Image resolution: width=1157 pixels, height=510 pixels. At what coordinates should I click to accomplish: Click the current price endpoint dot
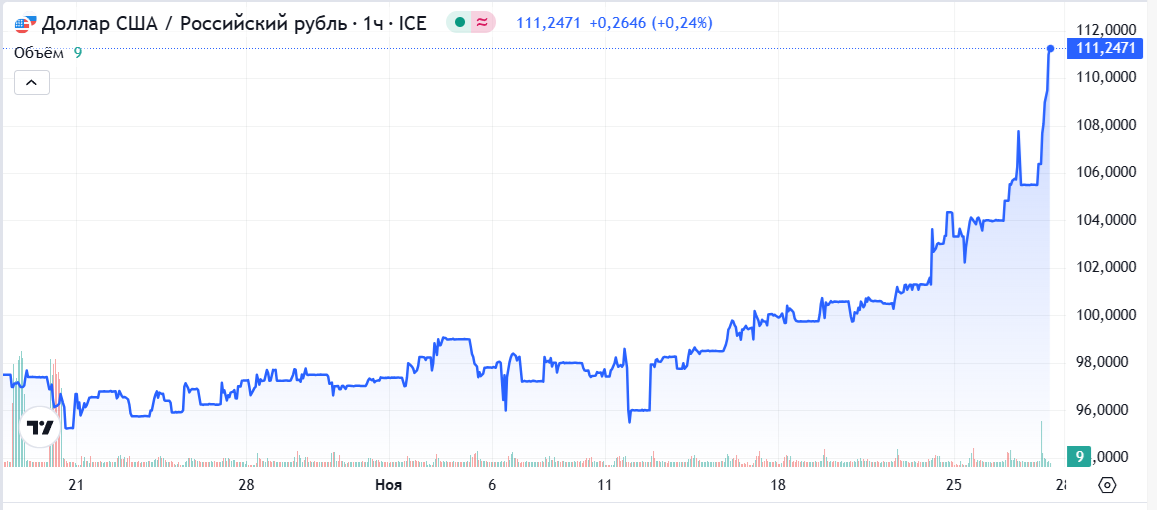point(1050,48)
